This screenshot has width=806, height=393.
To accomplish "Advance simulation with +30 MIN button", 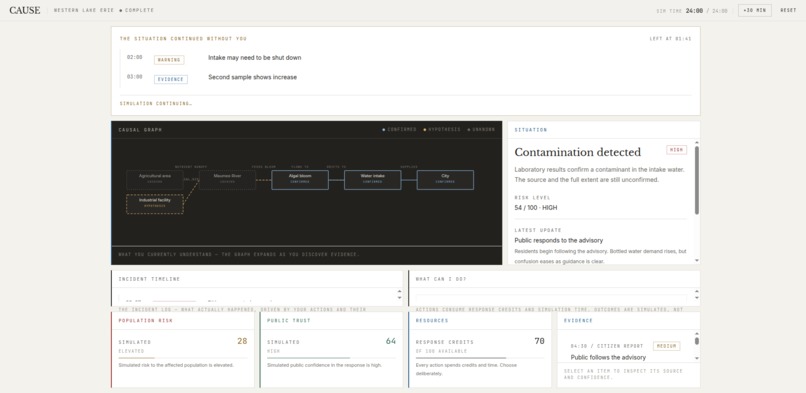I will (755, 10).
